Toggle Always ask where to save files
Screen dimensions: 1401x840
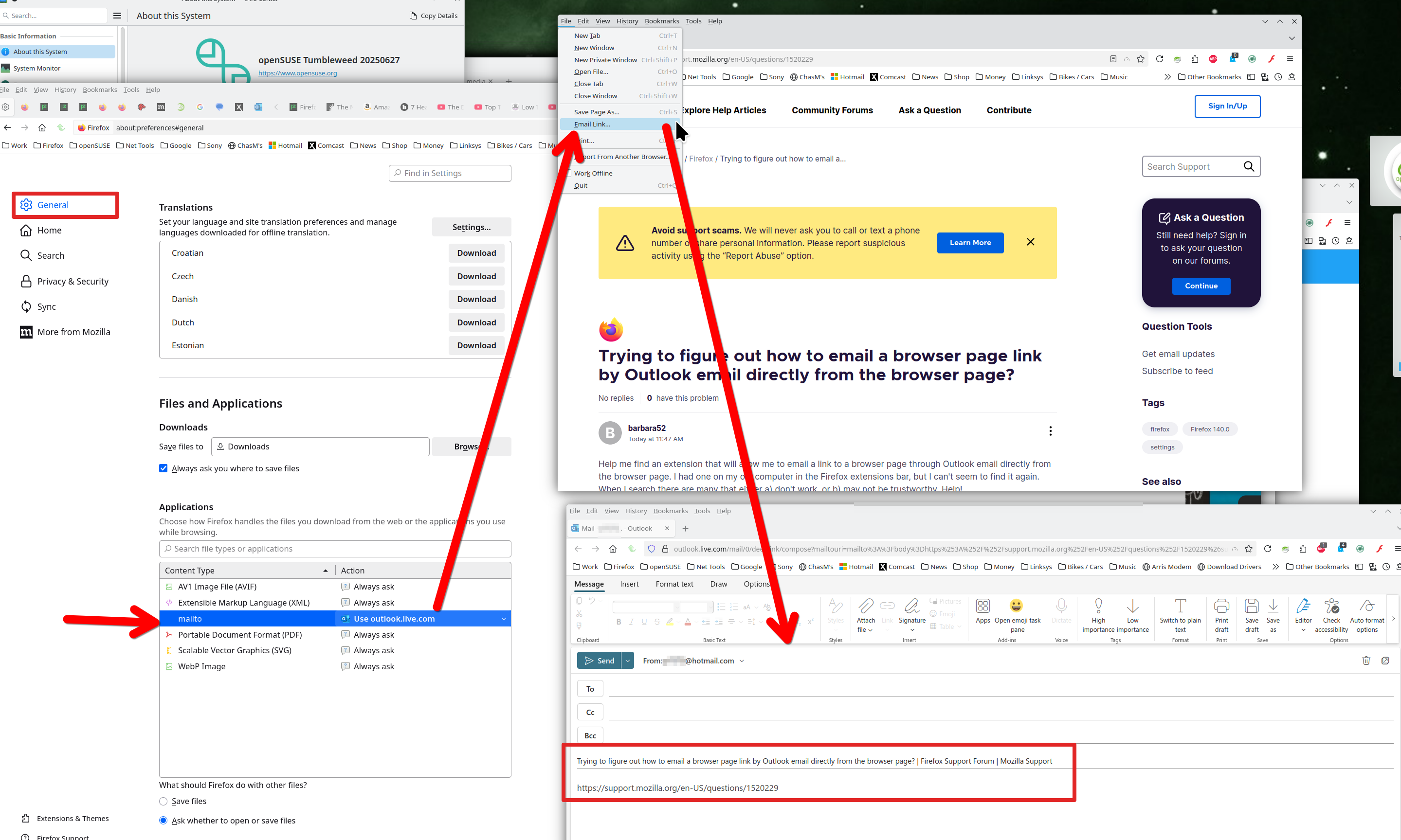(x=163, y=469)
